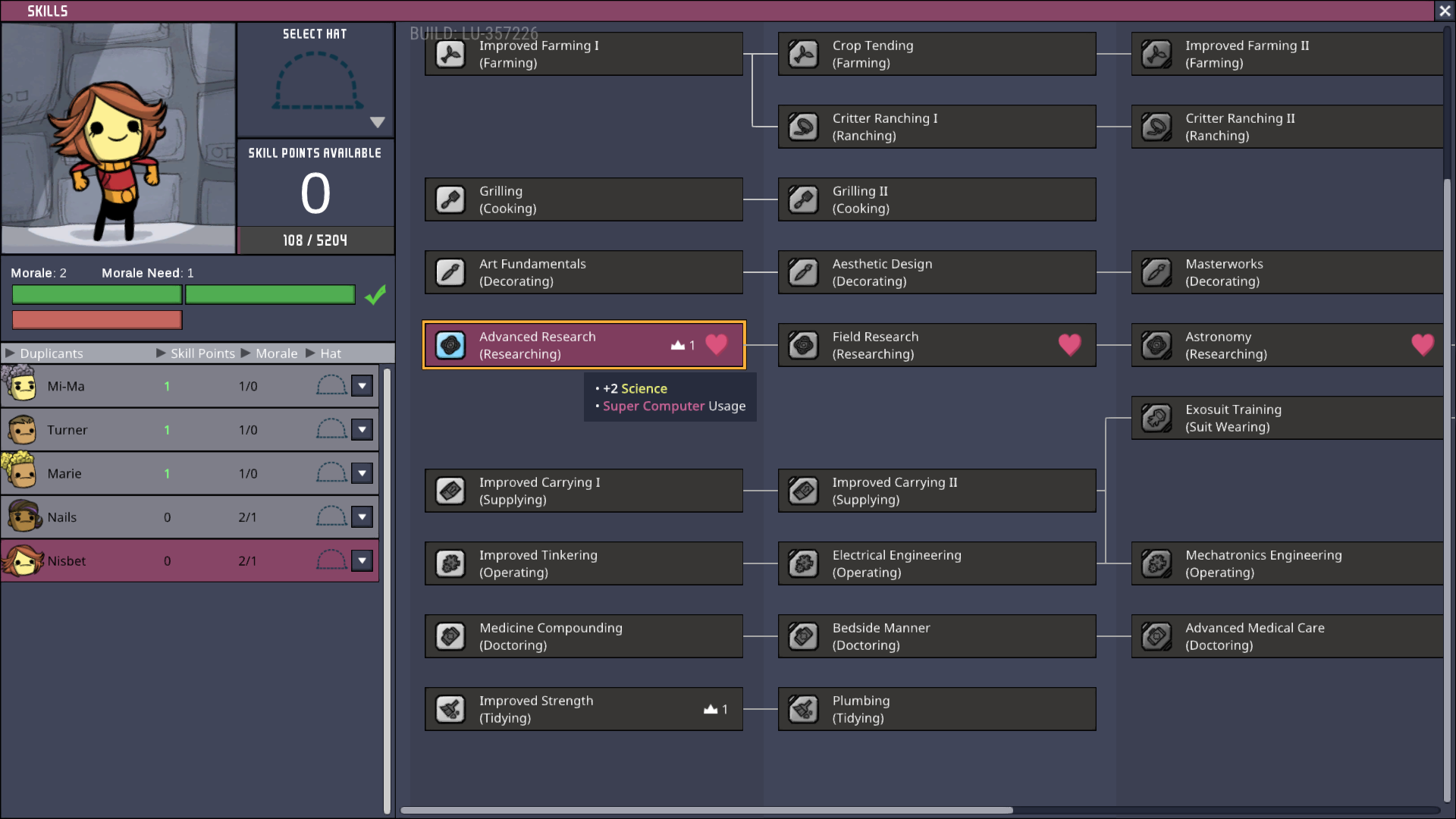Click the Grilling spatula icon
The image size is (1456, 819).
click(x=450, y=199)
